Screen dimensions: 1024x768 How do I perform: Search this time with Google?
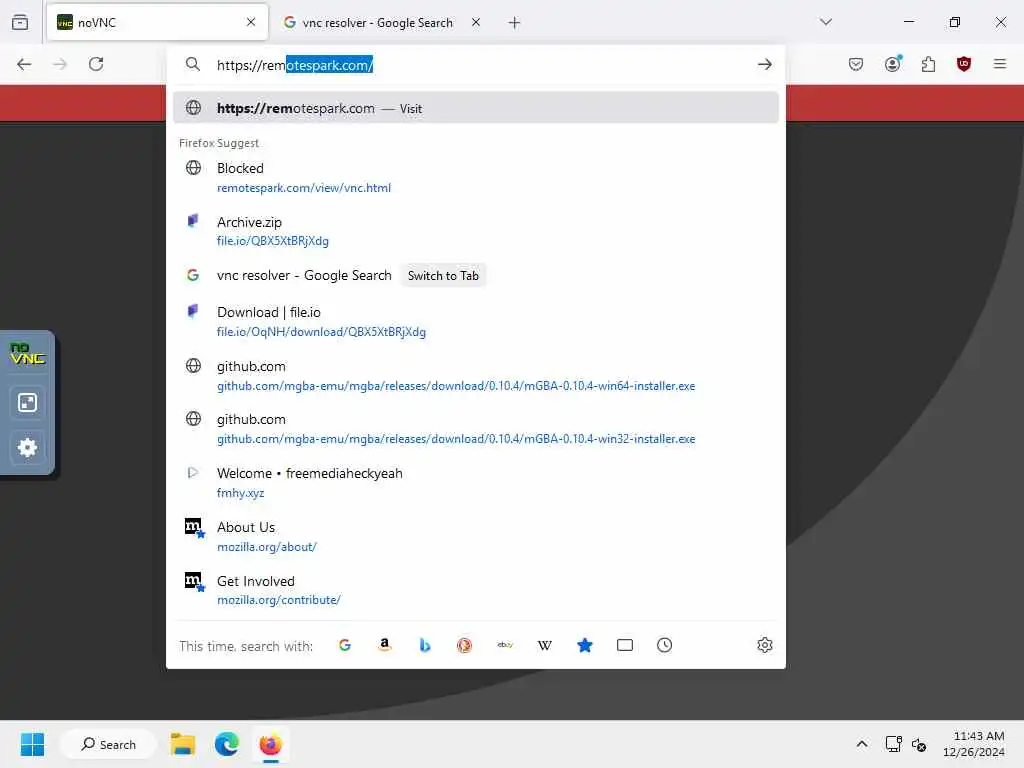(345, 645)
